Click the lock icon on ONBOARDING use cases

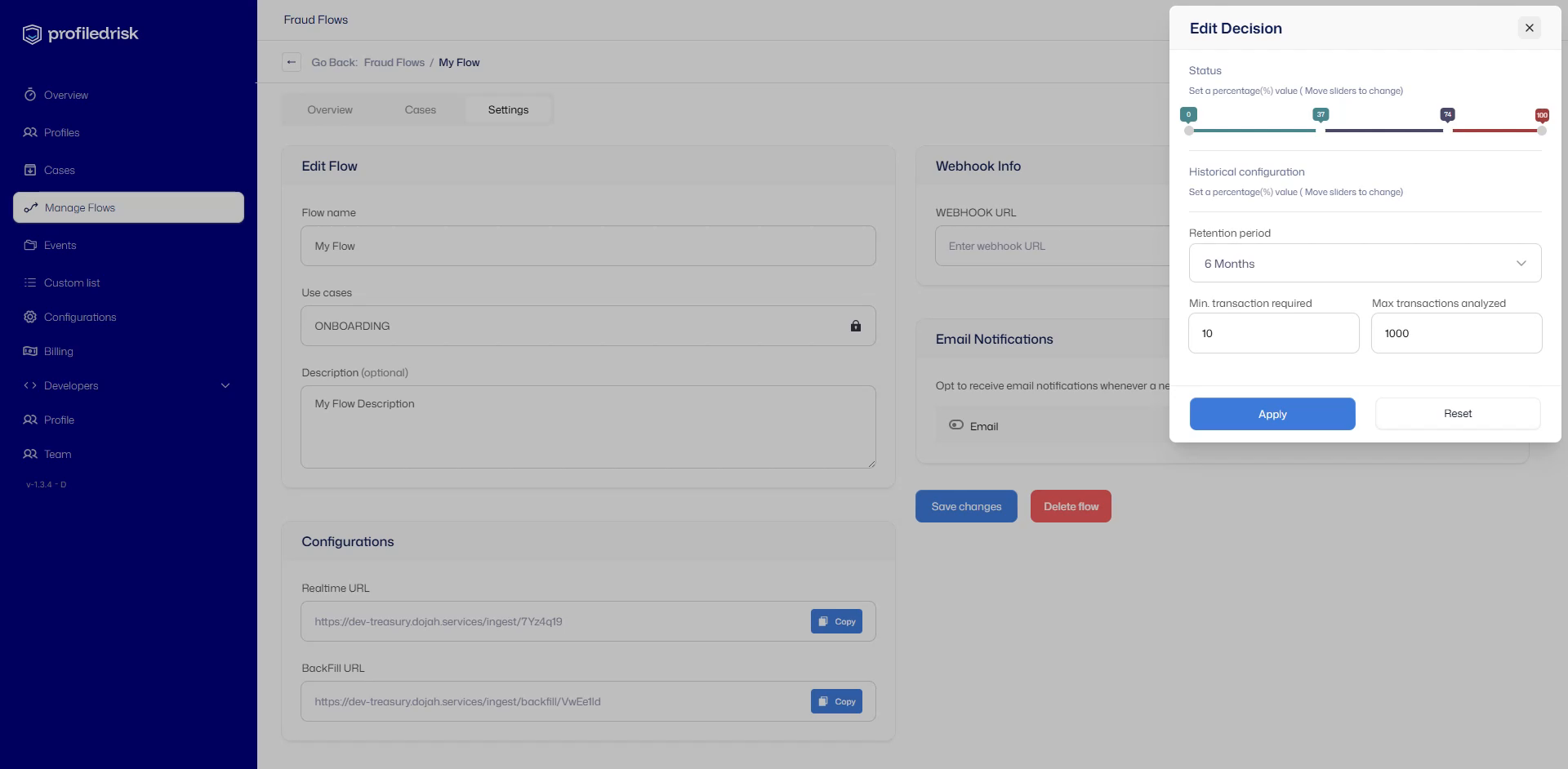point(856,326)
